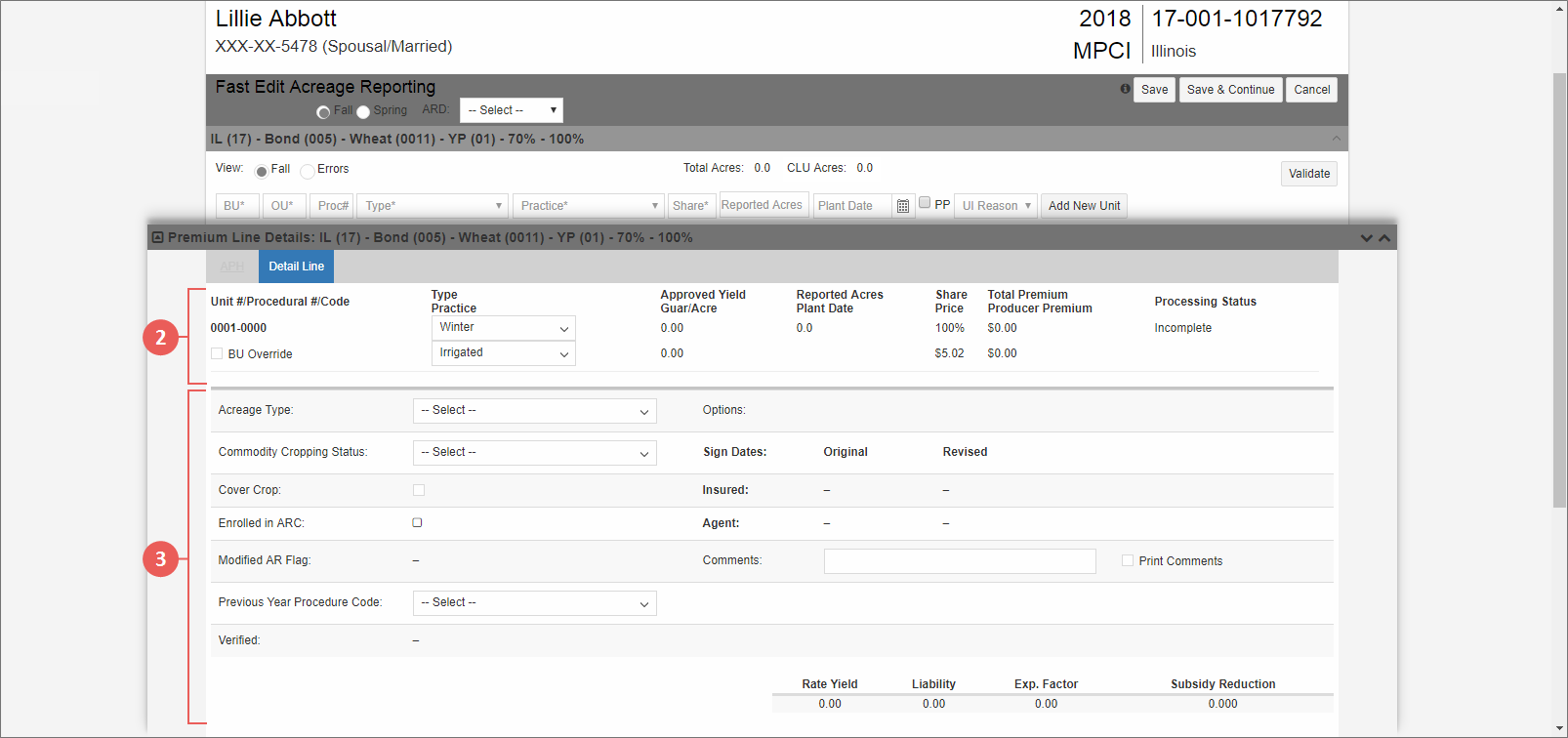Toggle the Enrolled in ARC checkbox

(x=417, y=522)
